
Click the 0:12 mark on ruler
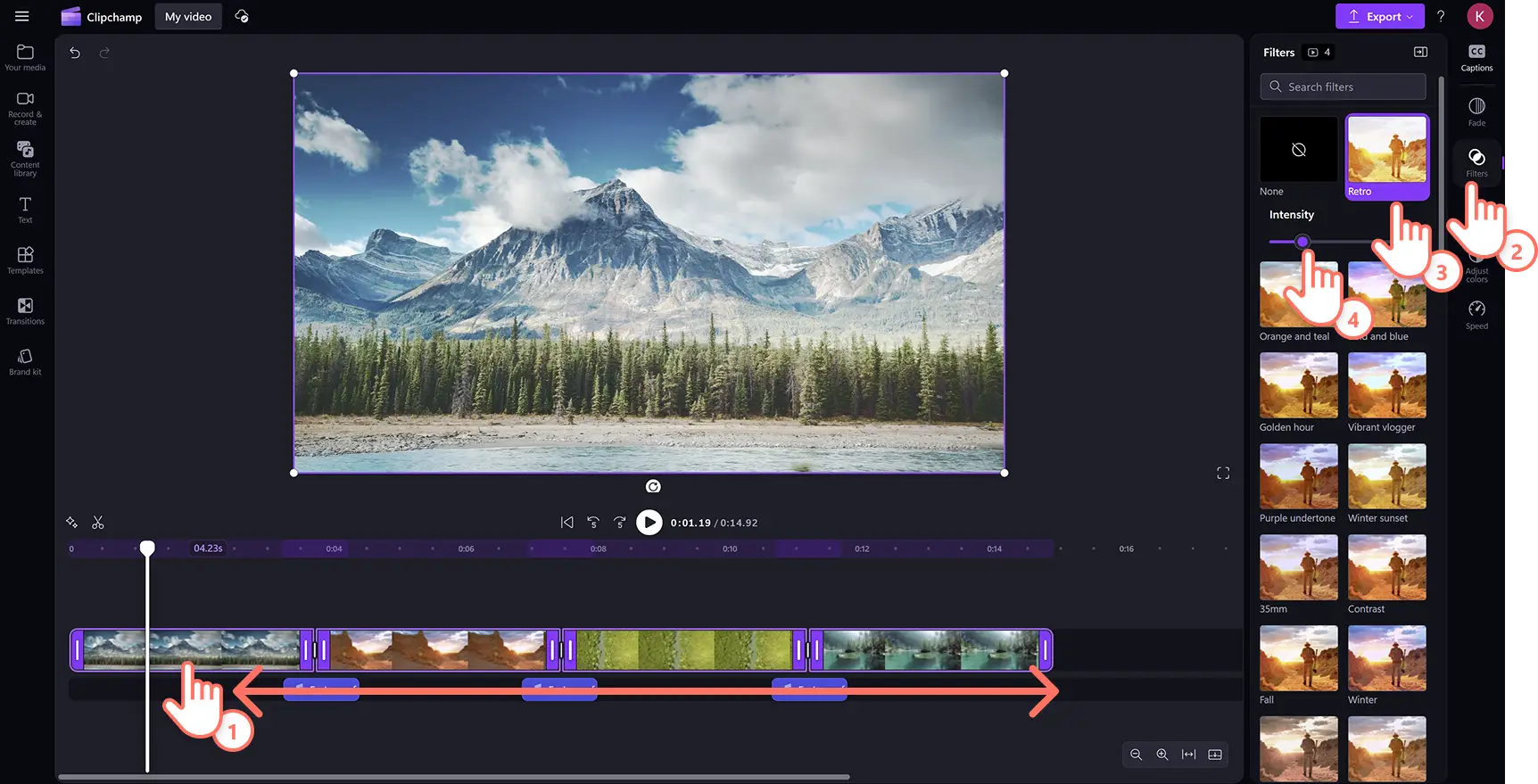pyautogui.click(x=862, y=549)
